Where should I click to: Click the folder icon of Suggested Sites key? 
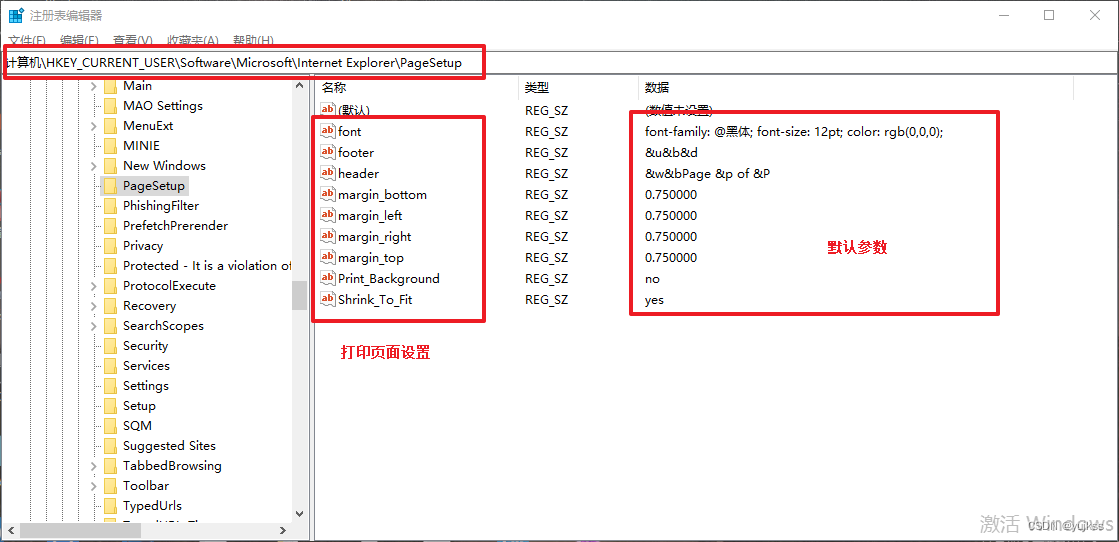[x=109, y=446]
